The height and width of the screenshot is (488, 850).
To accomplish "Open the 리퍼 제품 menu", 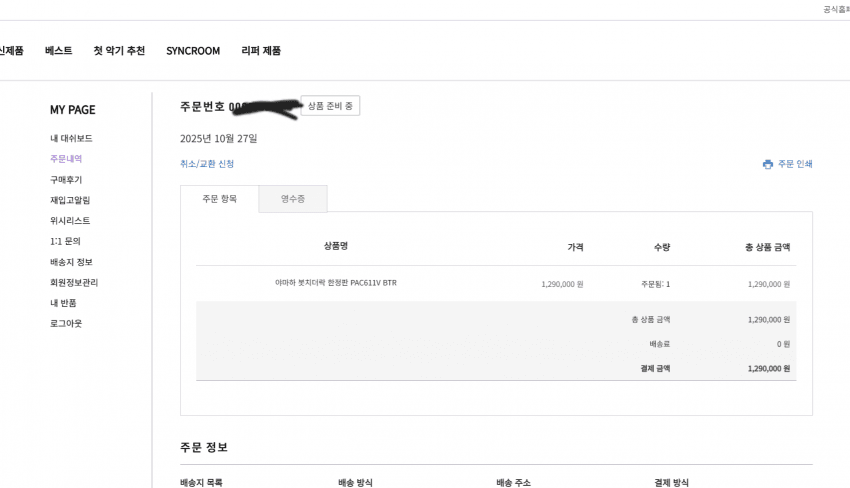I will 261,51.
